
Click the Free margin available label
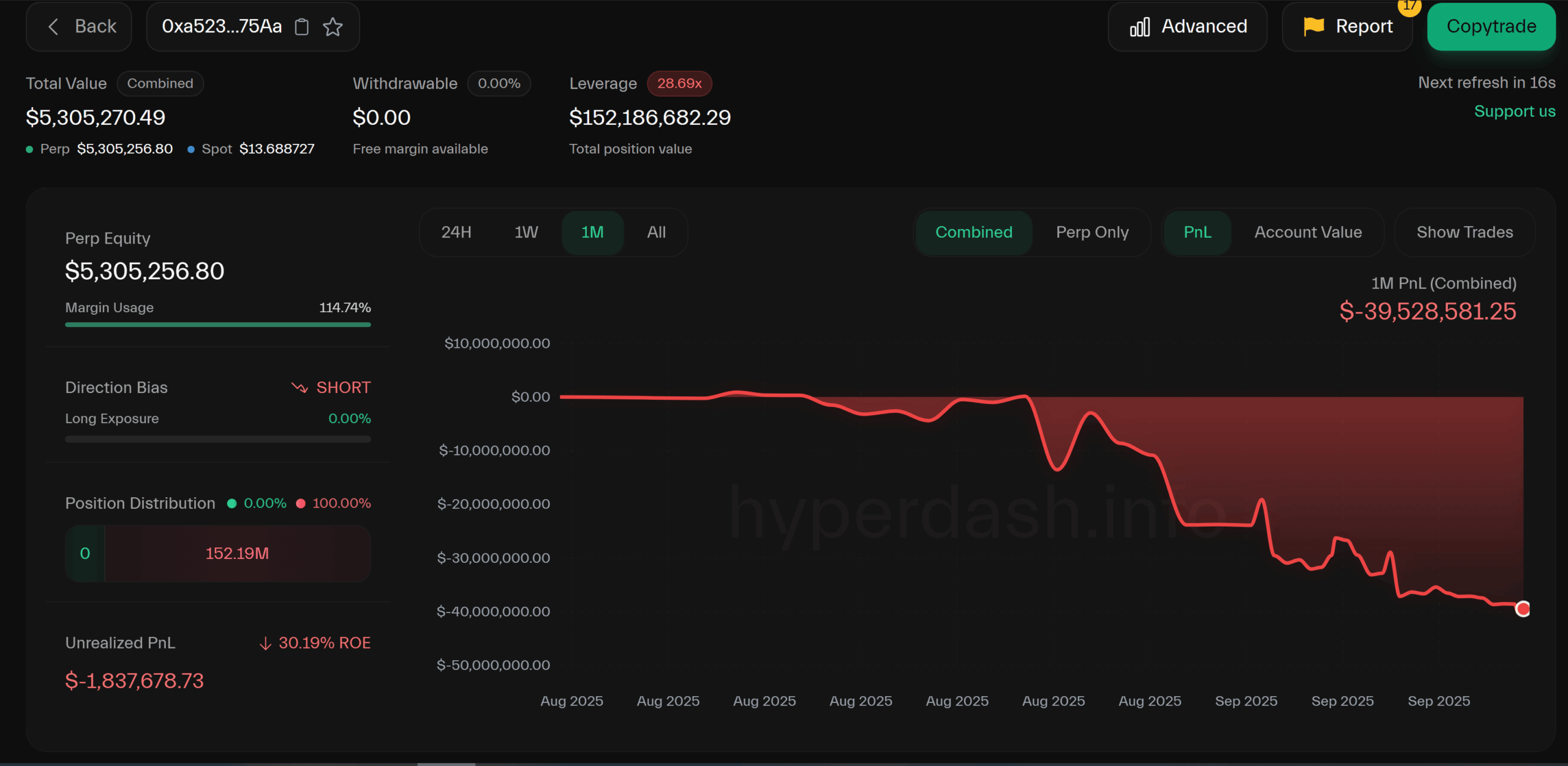click(x=420, y=149)
